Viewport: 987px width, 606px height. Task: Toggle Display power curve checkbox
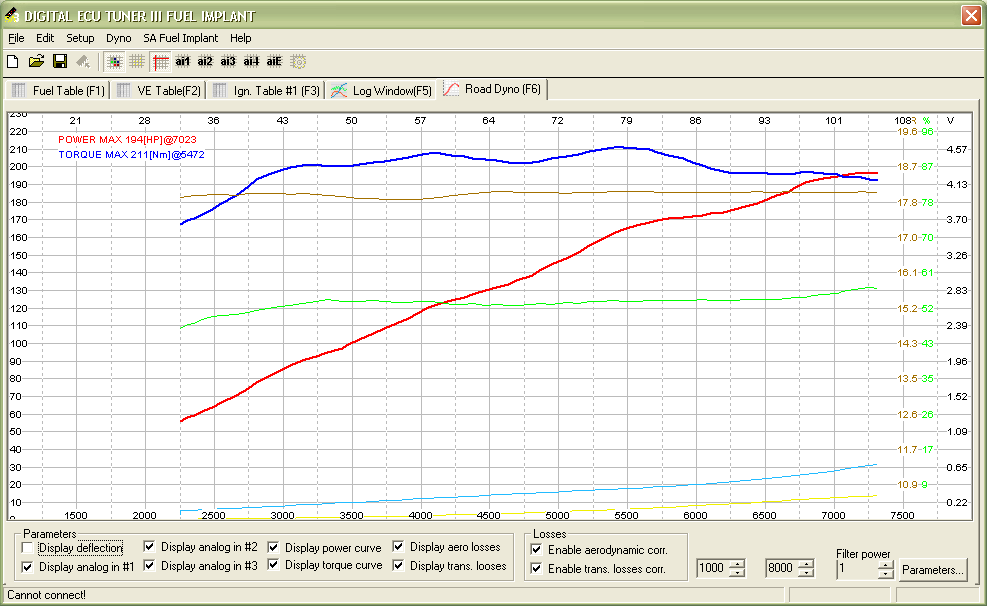point(274,548)
